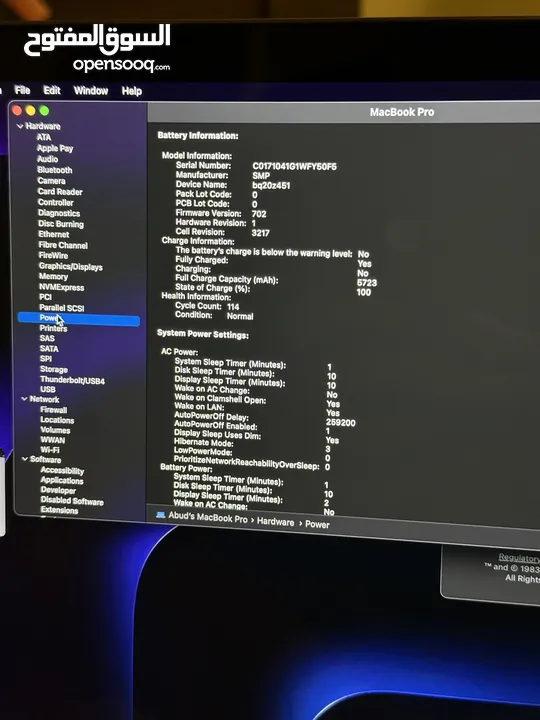Select SAS in the sidebar
Image resolution: width=540 pixels, height=720 pixels.
(47, 338)
